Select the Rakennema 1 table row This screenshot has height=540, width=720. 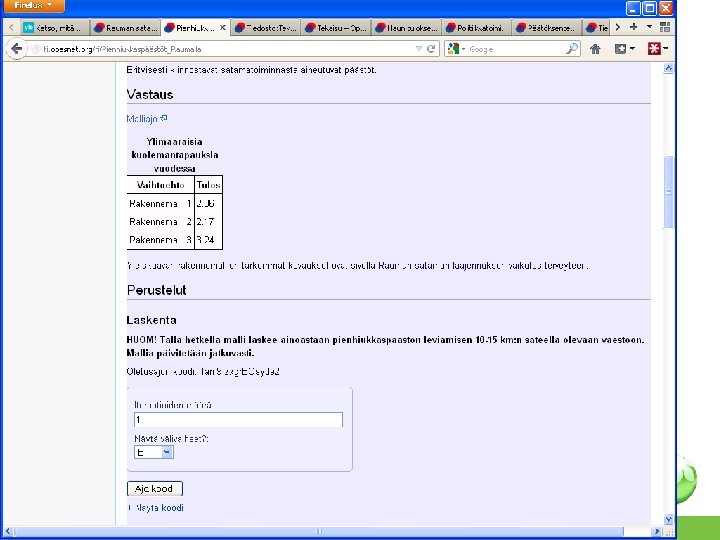(174, 203)
